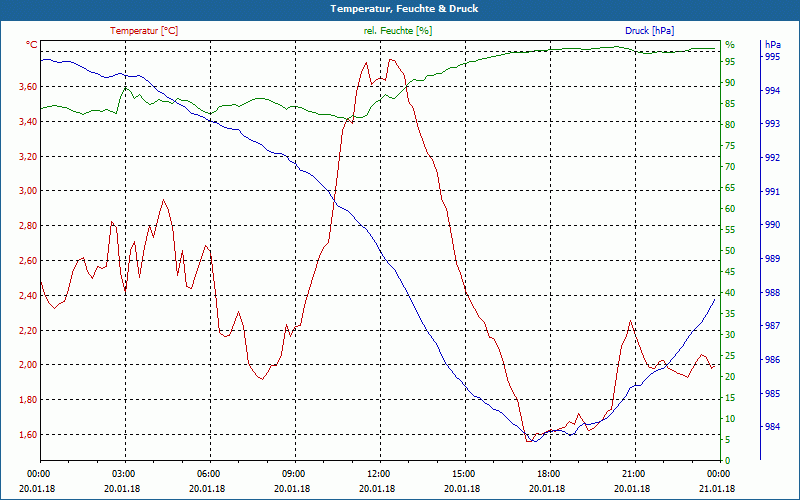Pick the 2,60 temperature axis value
This screenshot has height=500, width=800.
click(x=28, y=261)
